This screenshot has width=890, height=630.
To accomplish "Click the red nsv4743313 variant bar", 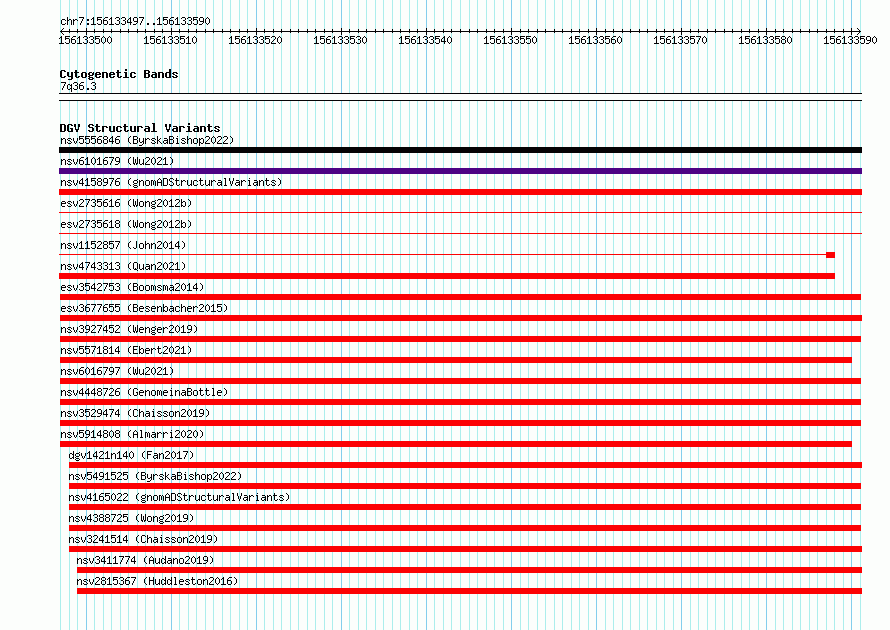I will (x=447, y=276).
